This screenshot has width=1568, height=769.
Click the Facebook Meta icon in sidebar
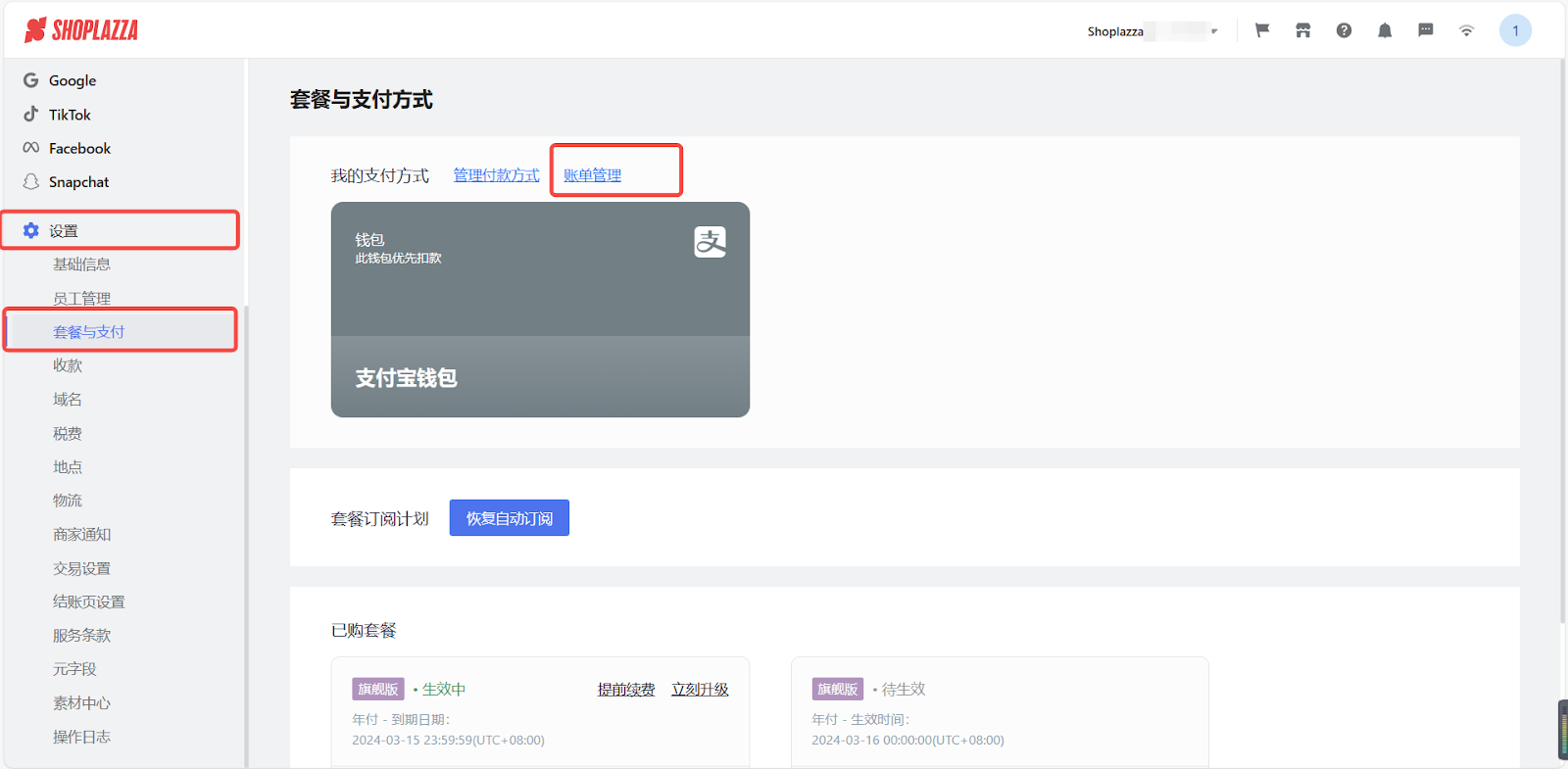click(31, 148)
